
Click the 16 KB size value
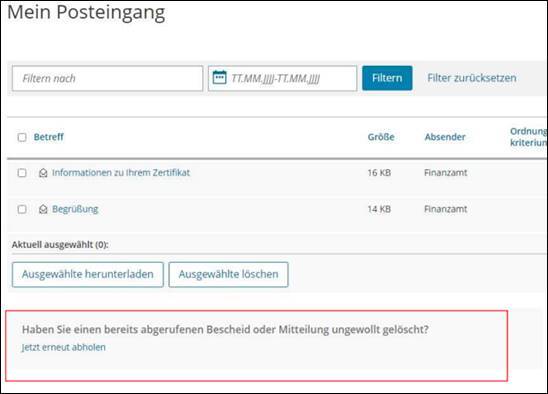coord(379,173)
